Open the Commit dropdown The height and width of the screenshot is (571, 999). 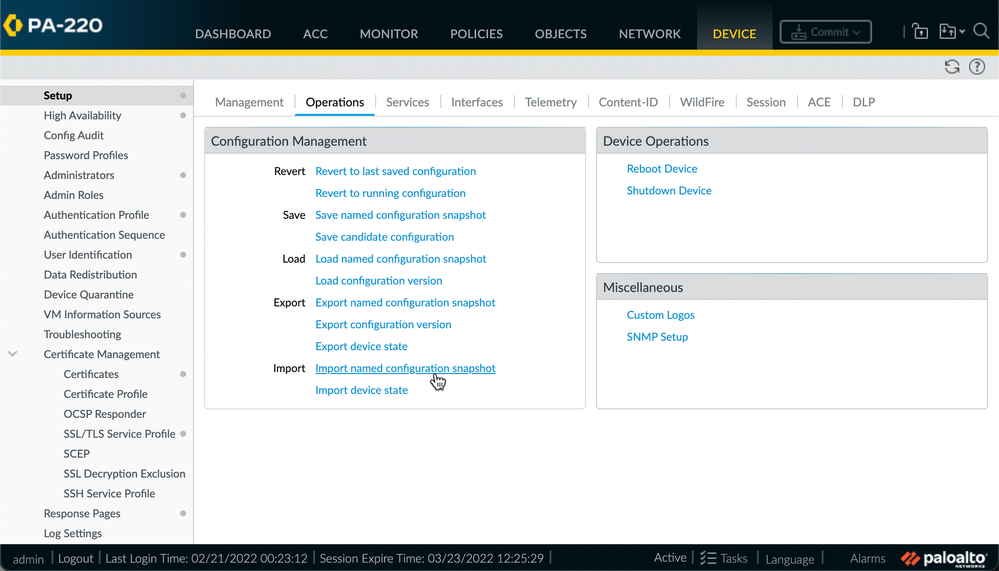pyautogui.click(x=825, y=32)
